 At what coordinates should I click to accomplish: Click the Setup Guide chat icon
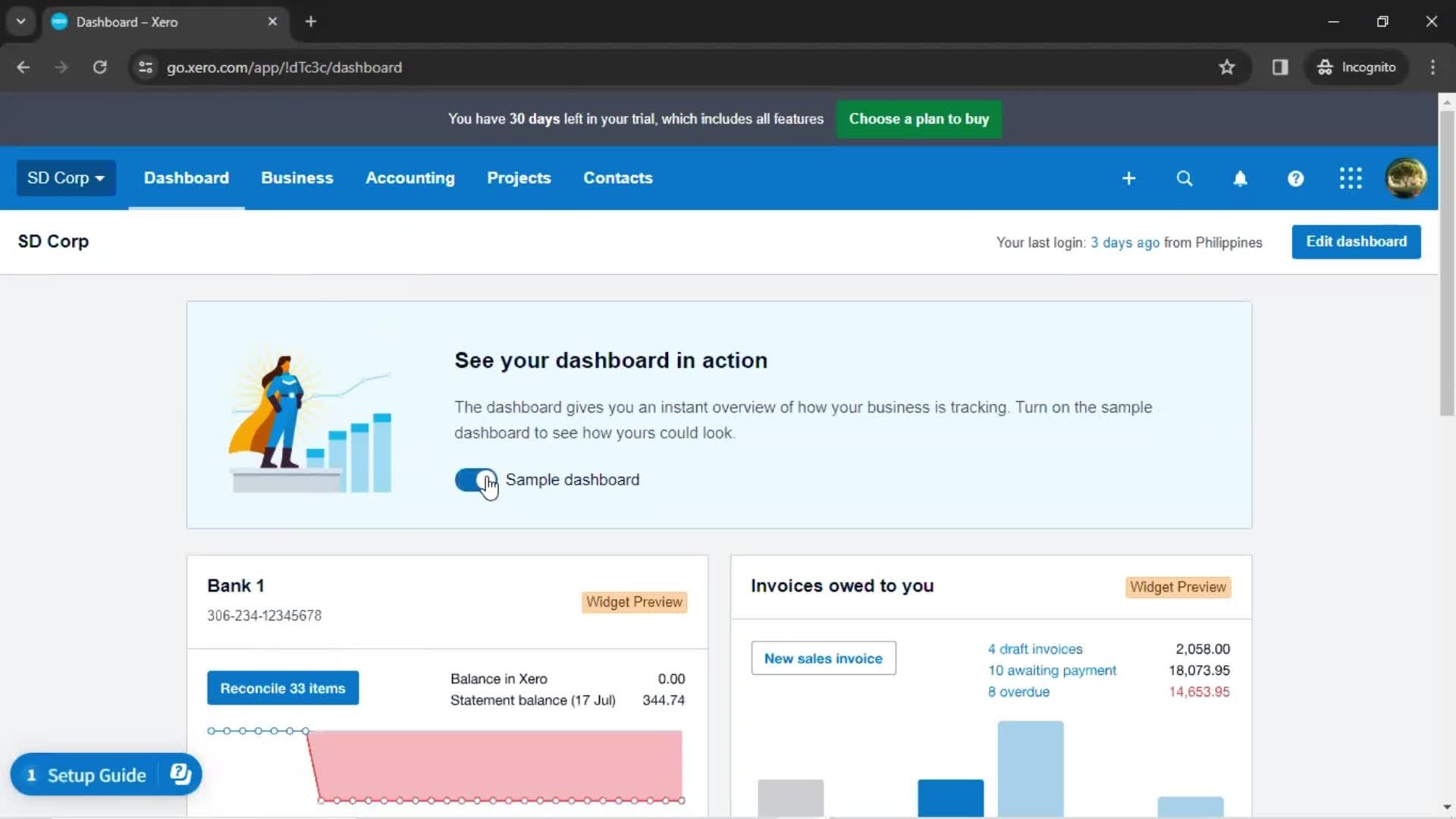pyautogui.click(x=180, y=774)
